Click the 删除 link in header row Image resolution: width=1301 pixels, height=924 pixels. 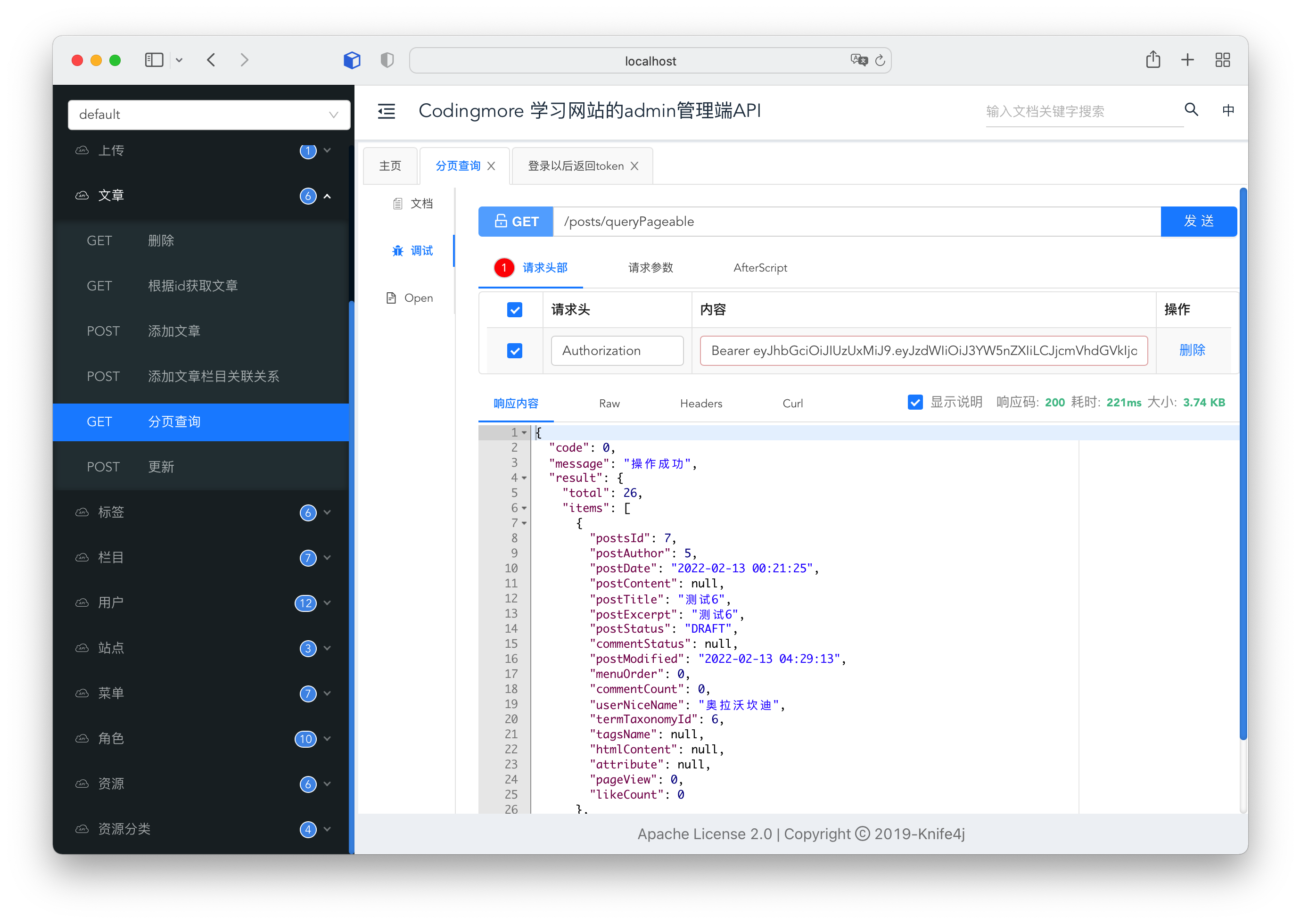pyautogui.click(x=1192, y=350)
